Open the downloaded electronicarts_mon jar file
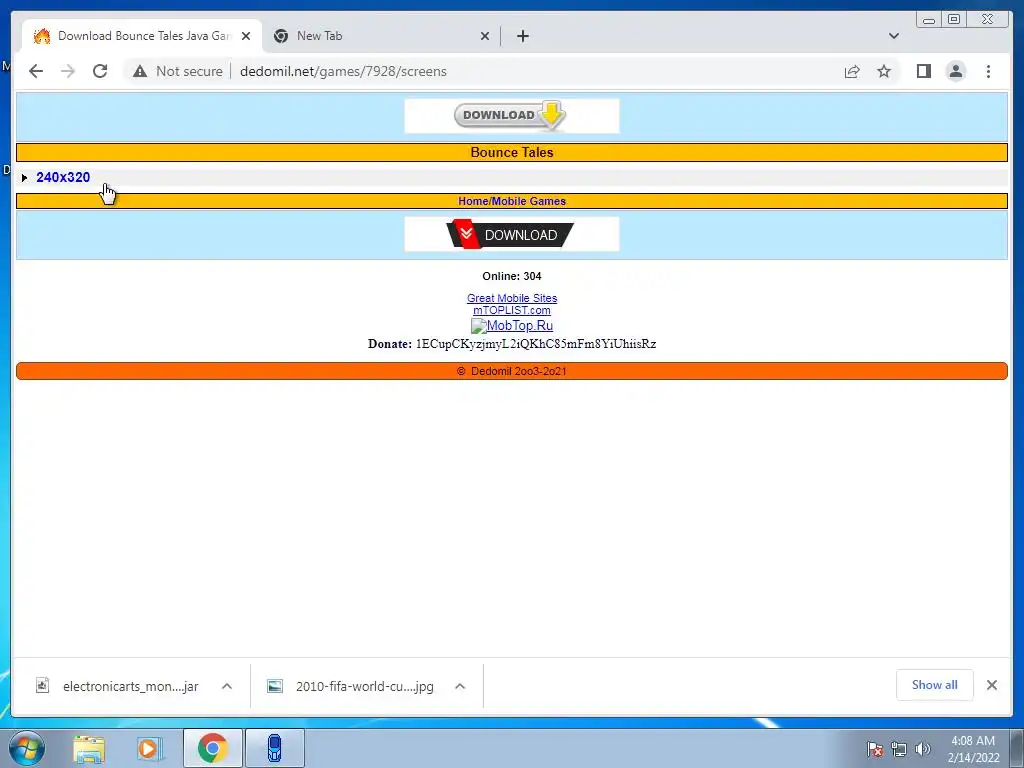The width and height of the screenshot is (1024, 768). 131,686
